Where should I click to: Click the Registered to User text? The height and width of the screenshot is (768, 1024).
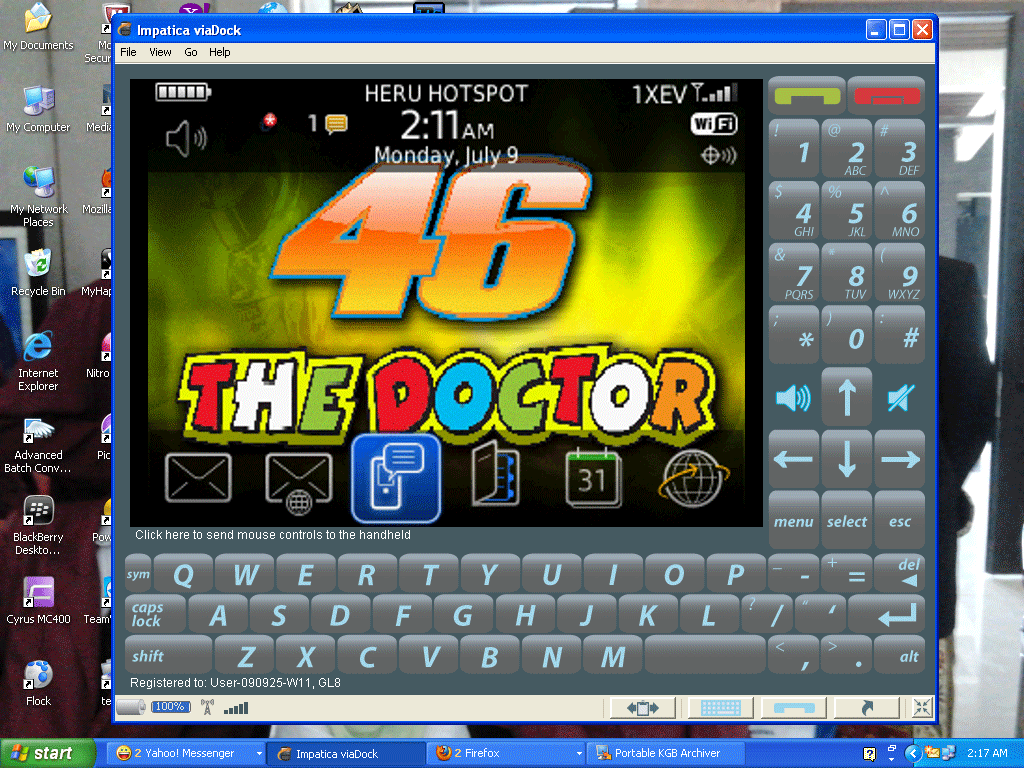tap(235, 683)
